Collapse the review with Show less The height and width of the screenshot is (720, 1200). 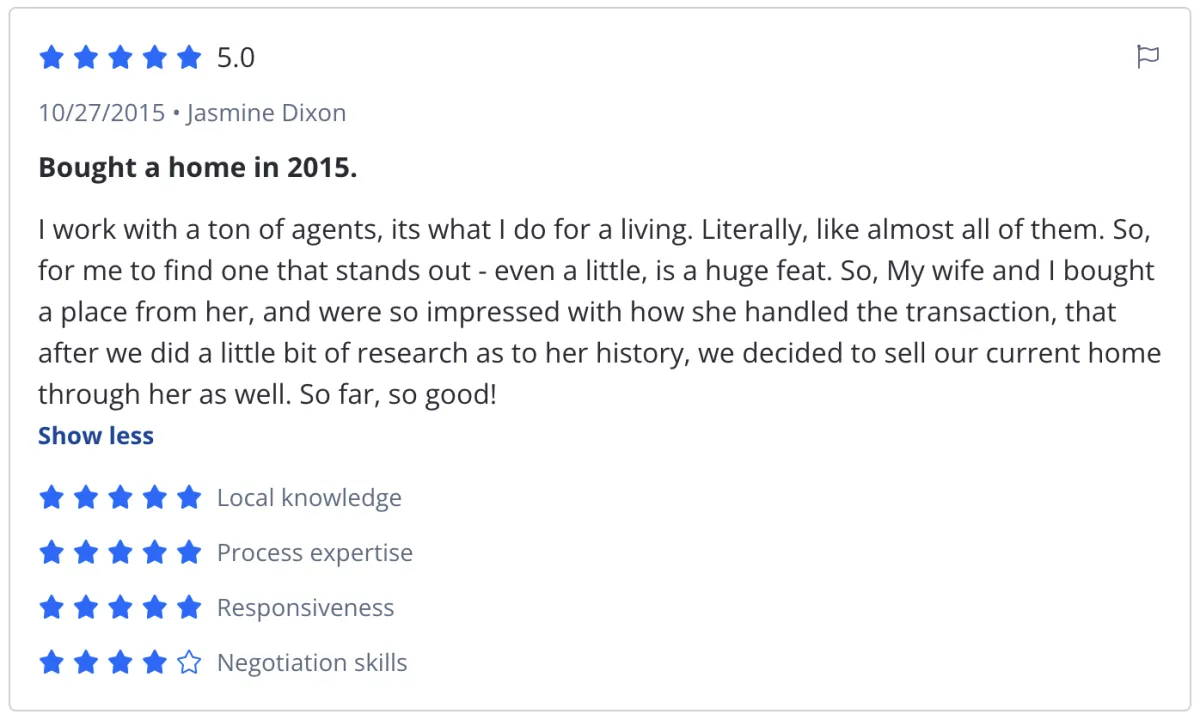pyautogui.click(x=96, y=436)
